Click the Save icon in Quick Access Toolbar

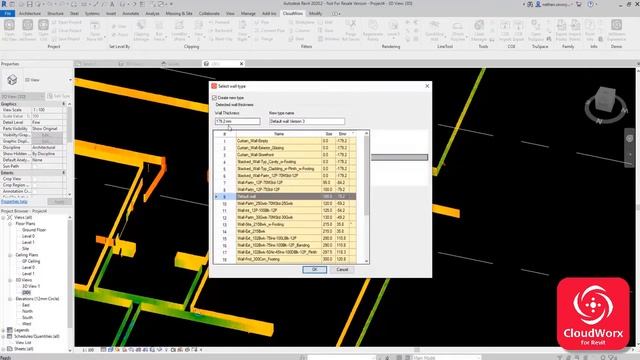click(x=29, y=4)
